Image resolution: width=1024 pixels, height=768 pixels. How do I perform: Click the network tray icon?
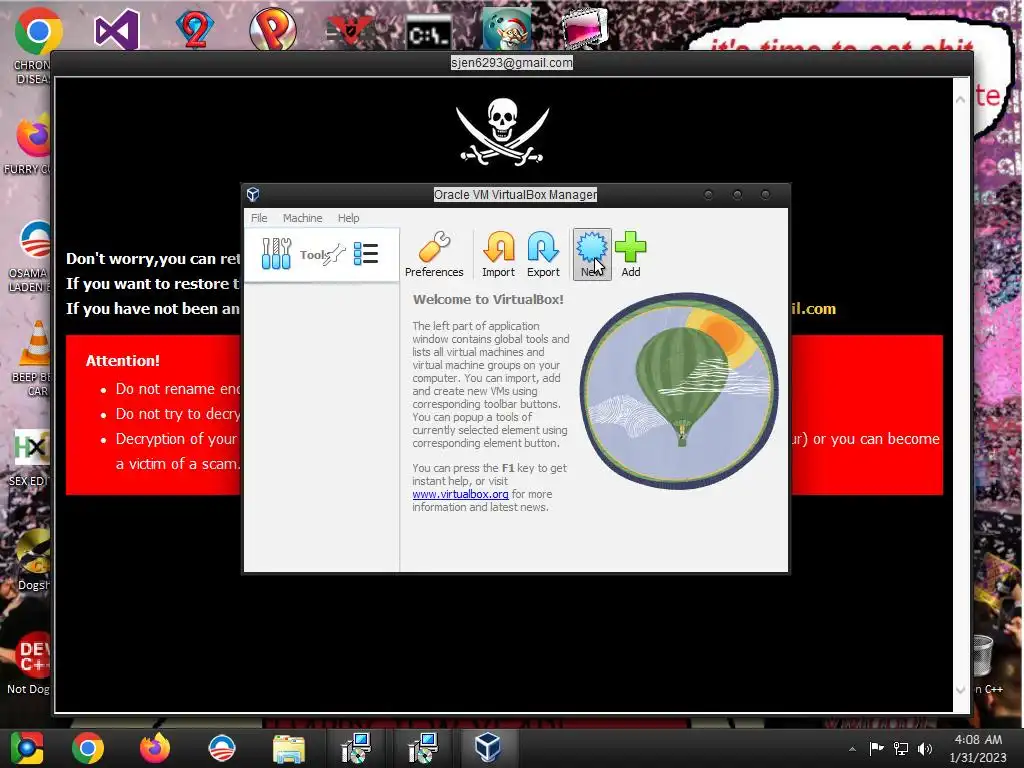[901, 748]
